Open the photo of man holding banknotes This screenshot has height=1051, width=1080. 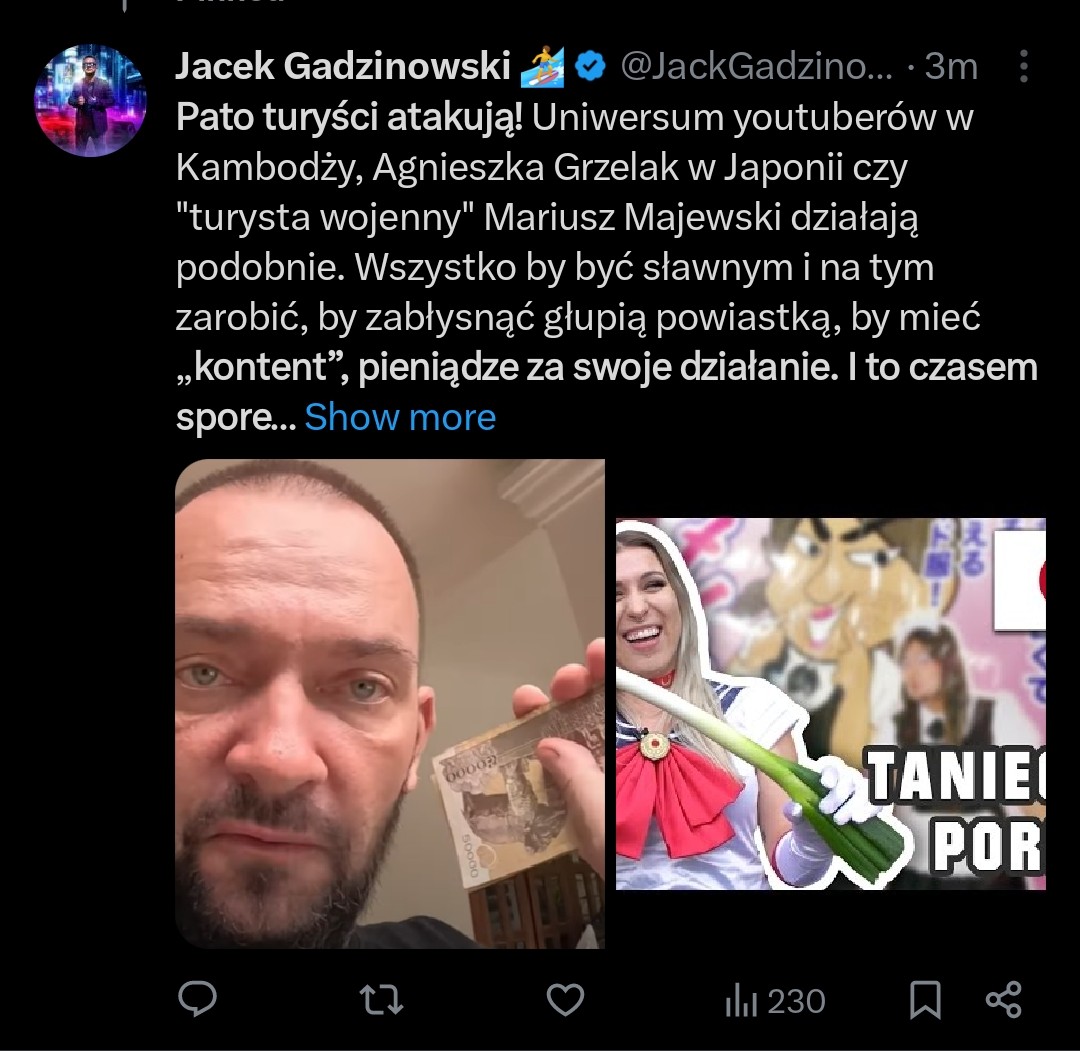pos(390,704)
